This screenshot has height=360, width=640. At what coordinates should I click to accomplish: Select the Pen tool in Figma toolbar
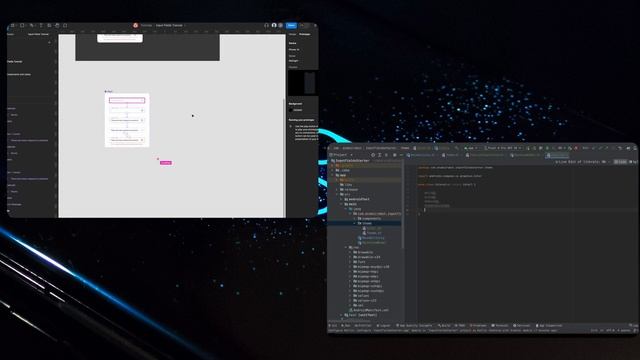click(31, 25)
